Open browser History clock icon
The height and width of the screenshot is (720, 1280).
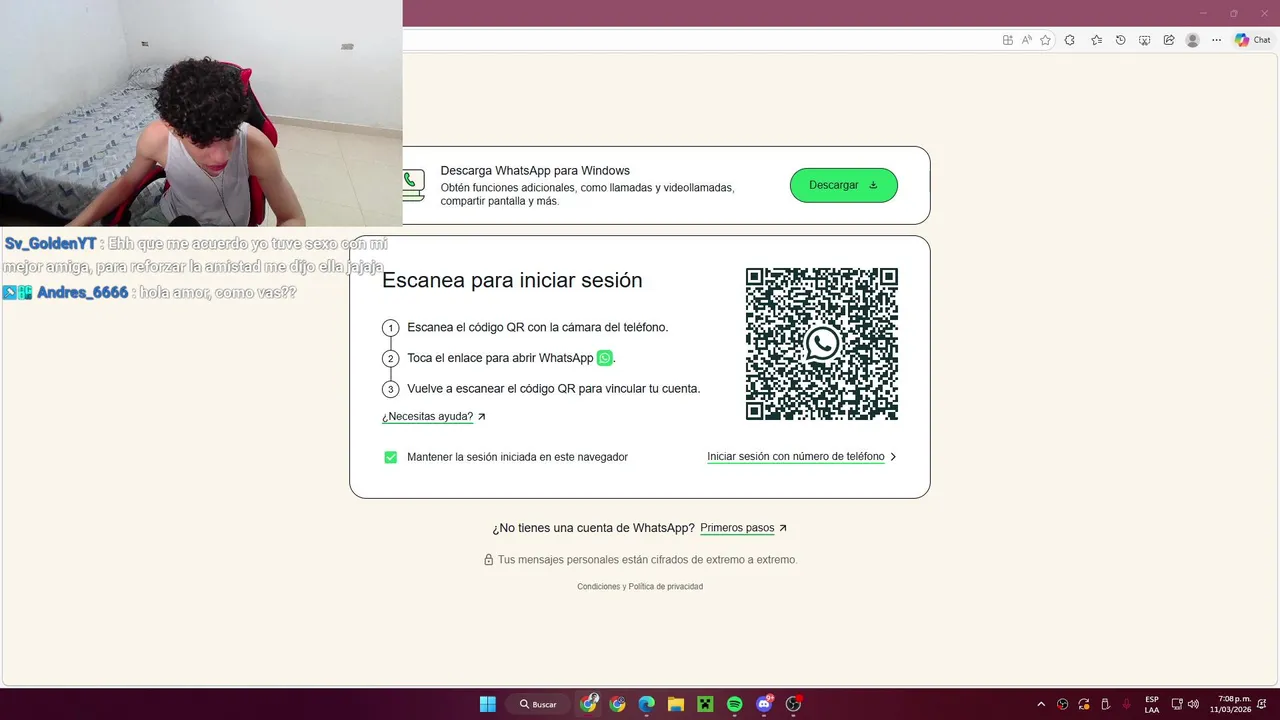1120,40
